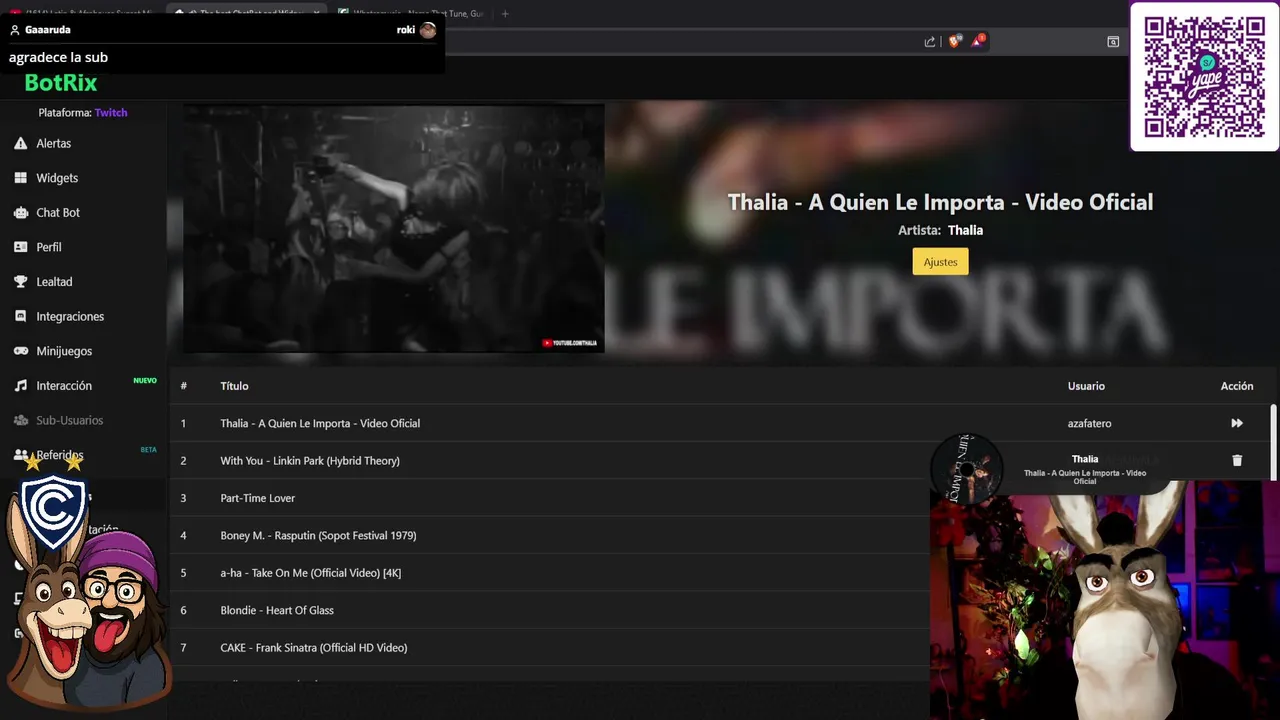Click the Usuario column header
The width and height of the screenshot is (1280, 720).
(x=1086, y=386)
